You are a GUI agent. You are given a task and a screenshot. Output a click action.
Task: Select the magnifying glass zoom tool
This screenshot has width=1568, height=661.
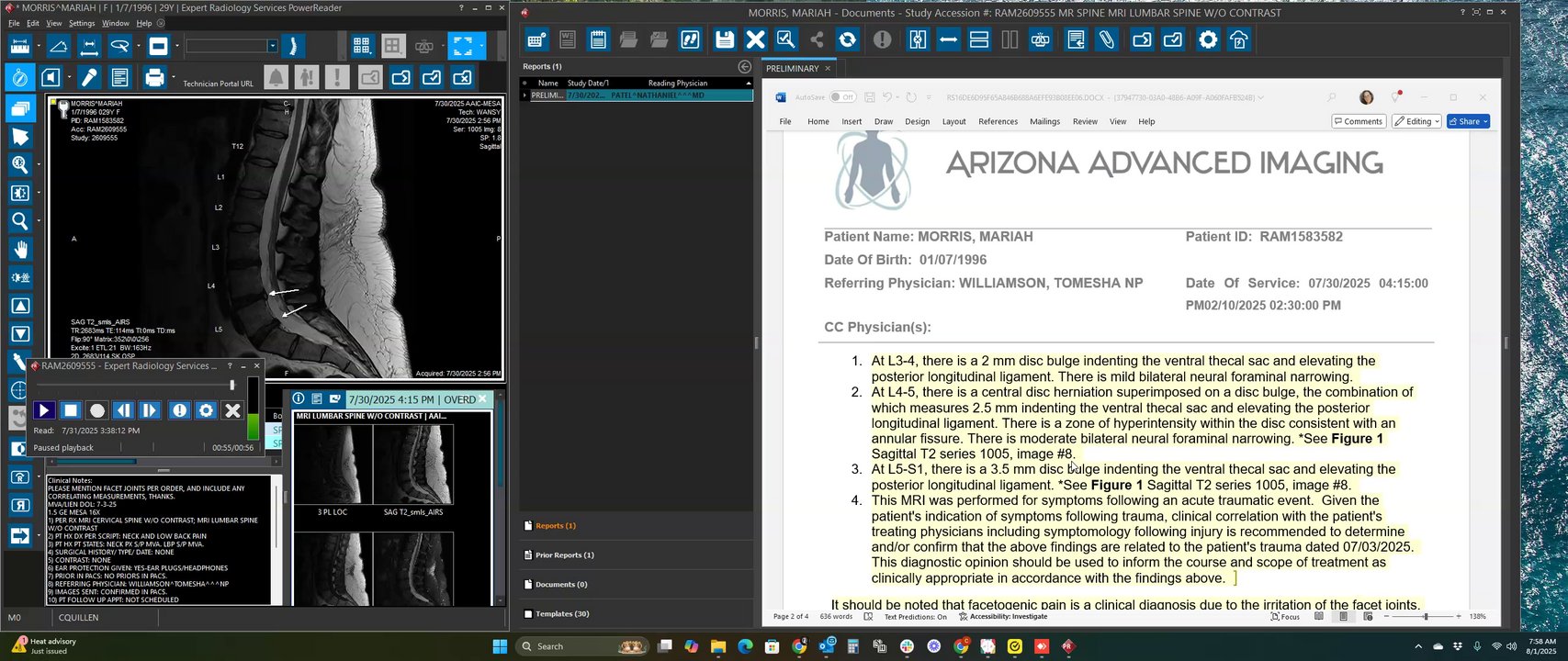[x=19, y=221]
